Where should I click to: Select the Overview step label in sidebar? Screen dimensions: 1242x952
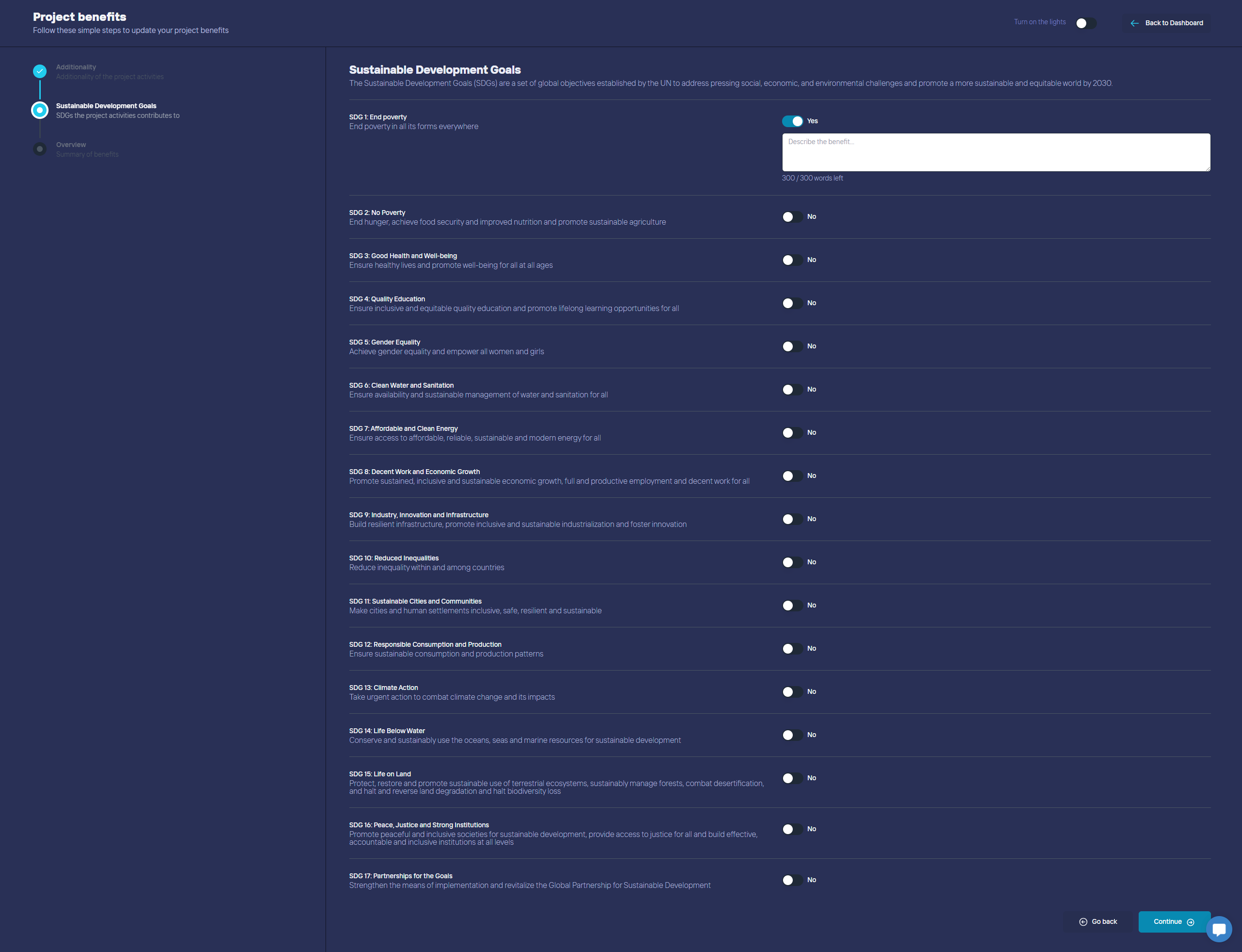point(71,145)
